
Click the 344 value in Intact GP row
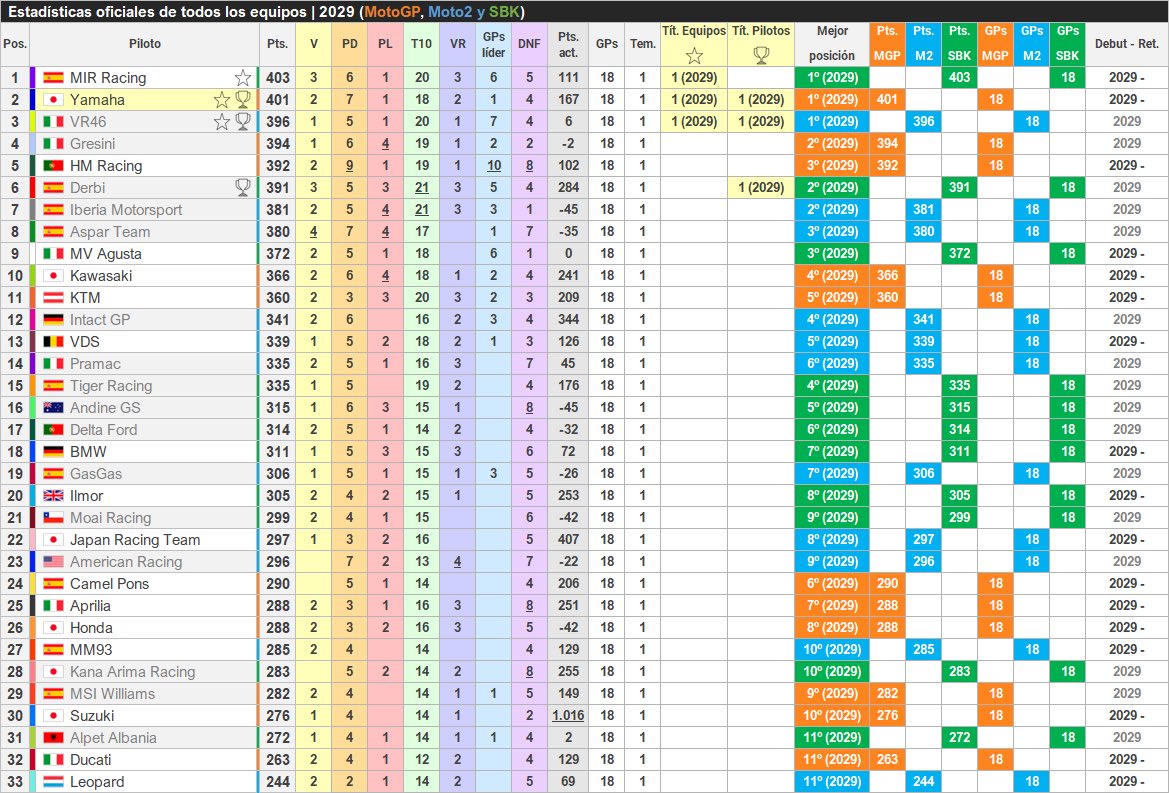tap(568, 320)
